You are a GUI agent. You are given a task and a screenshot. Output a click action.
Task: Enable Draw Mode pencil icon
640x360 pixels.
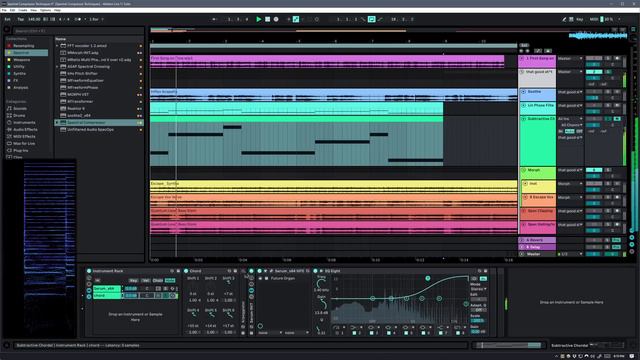[x=564, y=19]
